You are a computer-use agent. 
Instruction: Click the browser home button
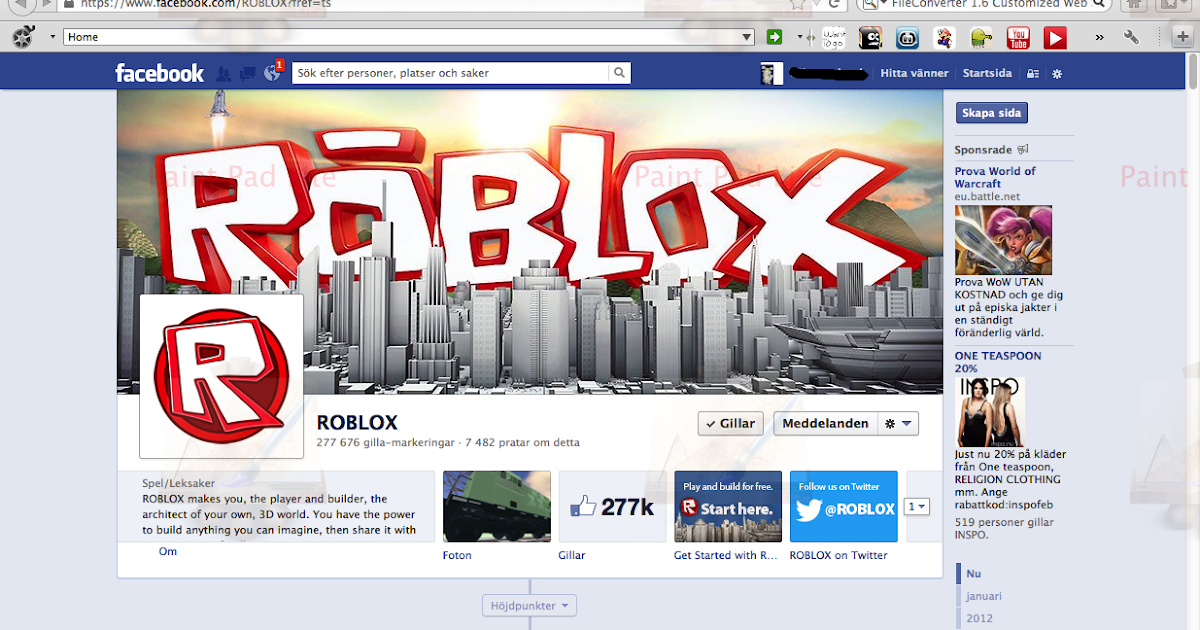[1132, 4]
